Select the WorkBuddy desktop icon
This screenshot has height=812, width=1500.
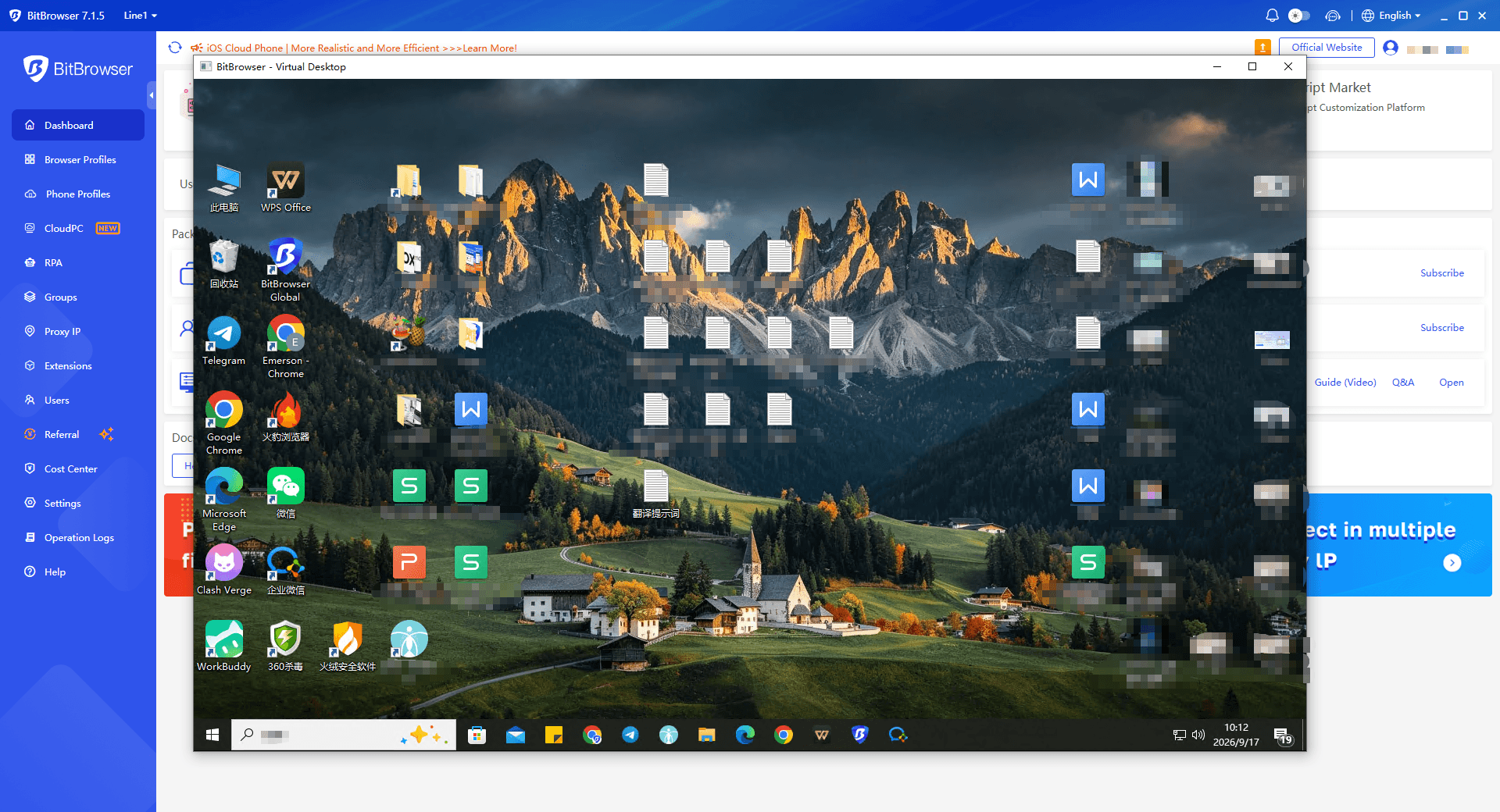tap(224, 646)
